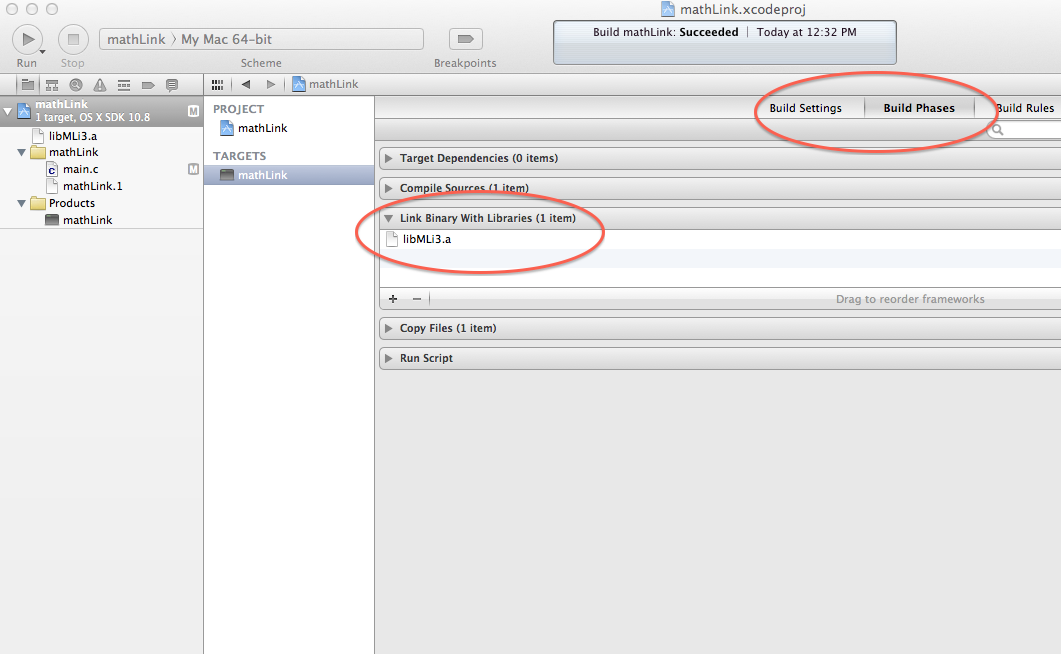This screenshot has height=654, width=1061.
Task: Click the M status badge on project root
Action: click(194, 111)
